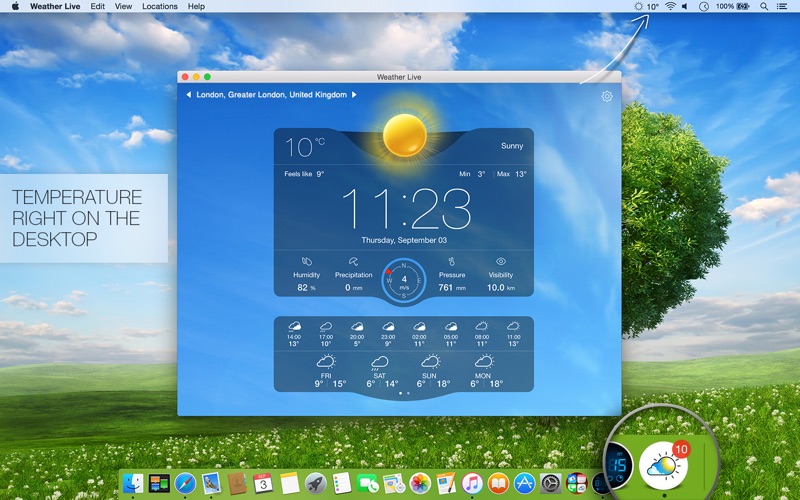Go to next location with right arrow
Screen dimensions: 800x500
click(x=353, y=95)
